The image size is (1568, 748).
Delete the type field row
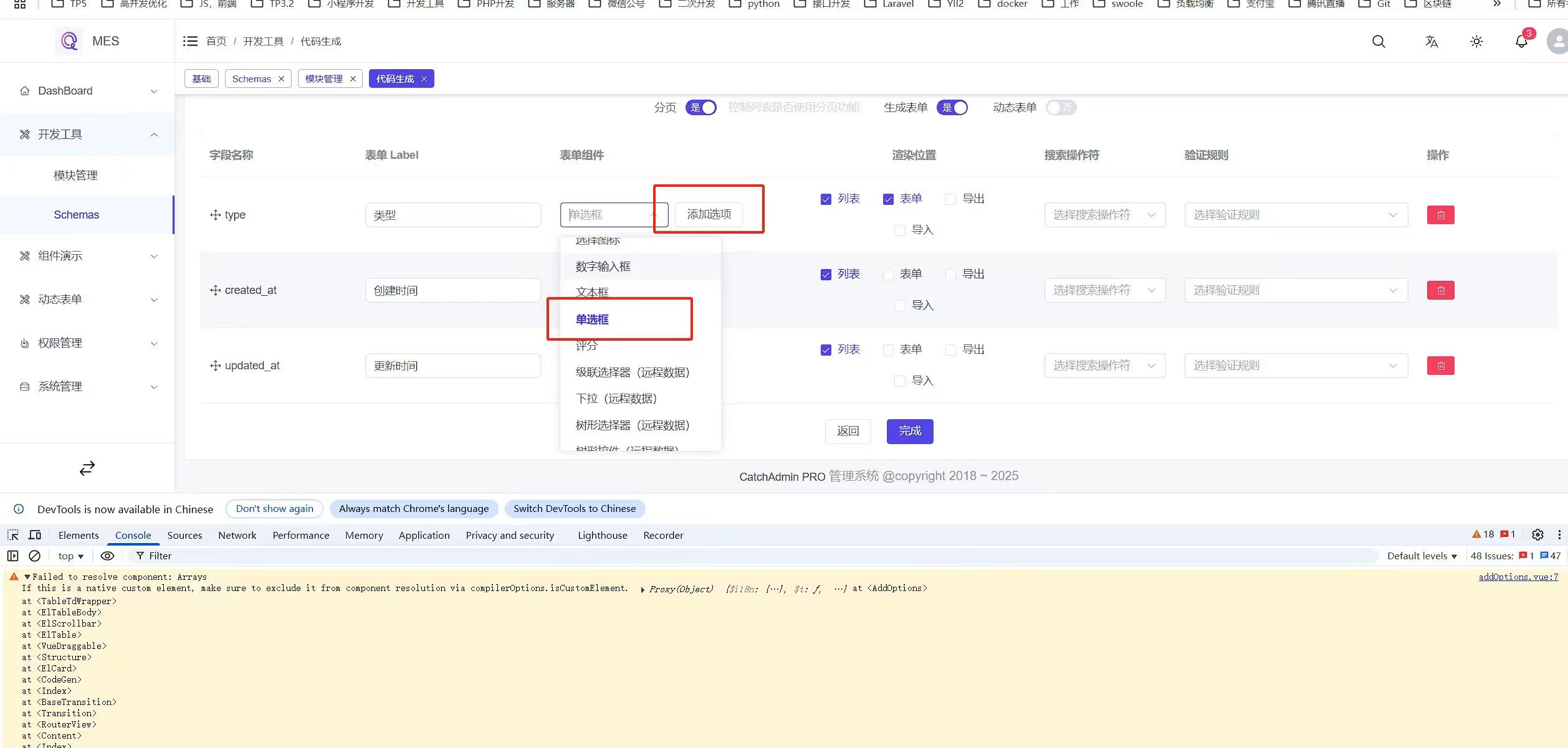tap(1440, 215)
